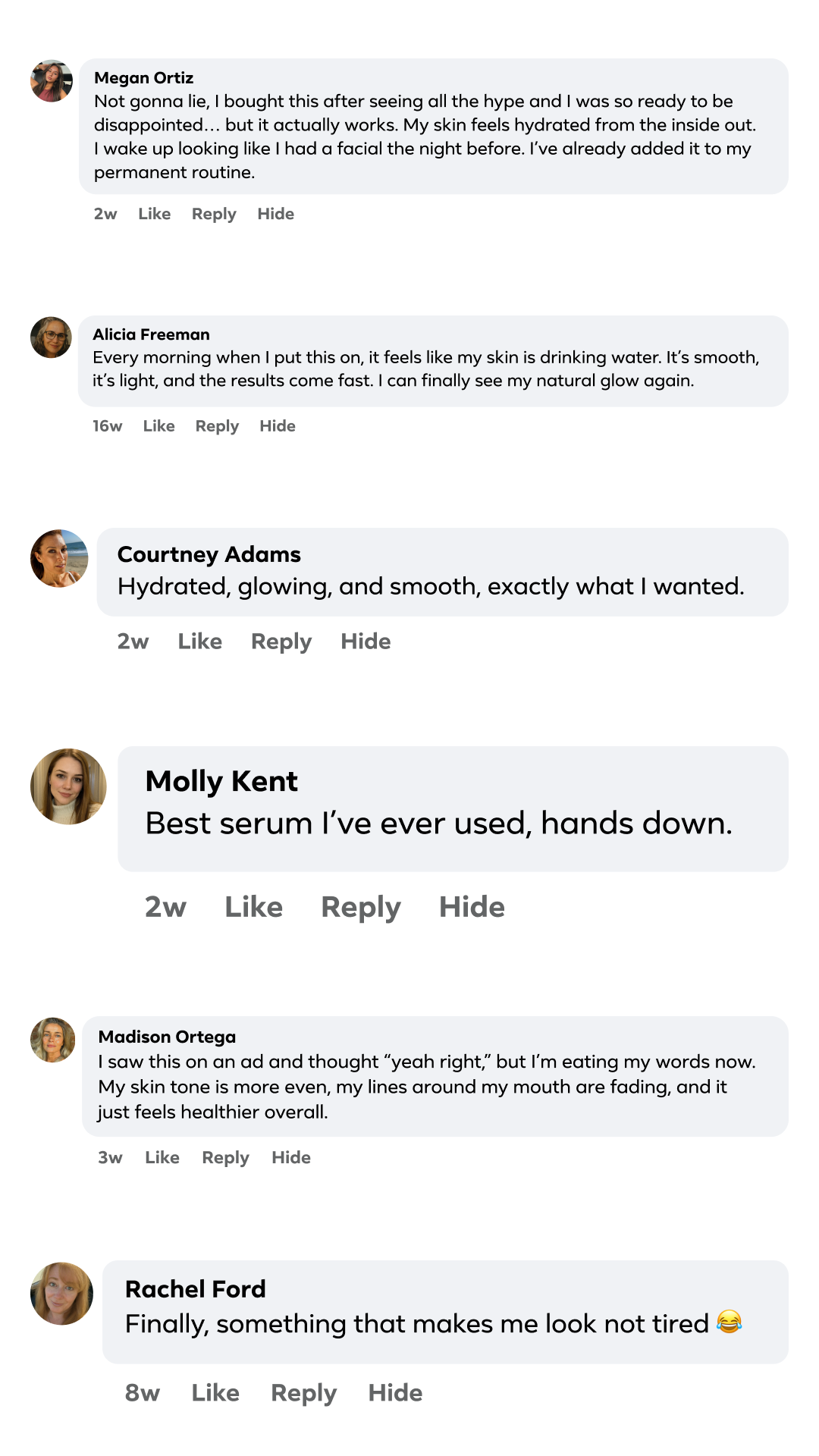819x1456 pixels.
Task: Like Megan Ortiz's comment
Action: (154, 214)
